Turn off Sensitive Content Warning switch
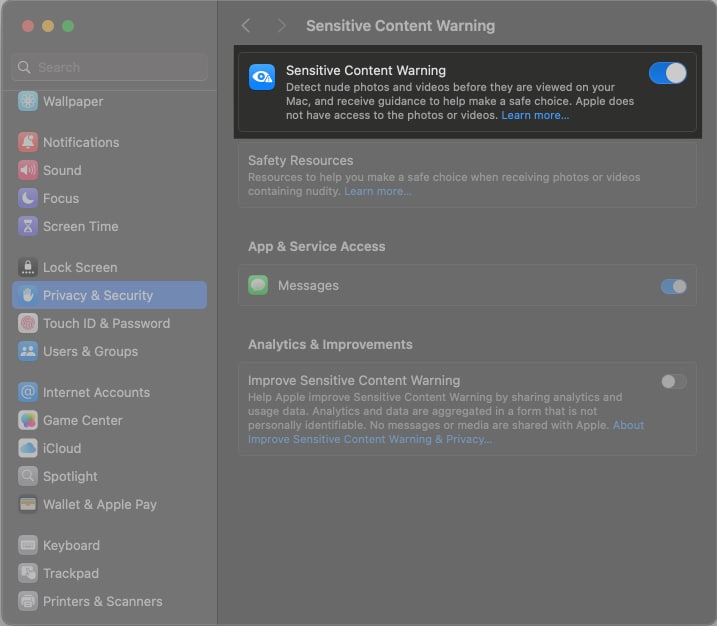This screenshot has width=717, height=626. coord(668,73)
